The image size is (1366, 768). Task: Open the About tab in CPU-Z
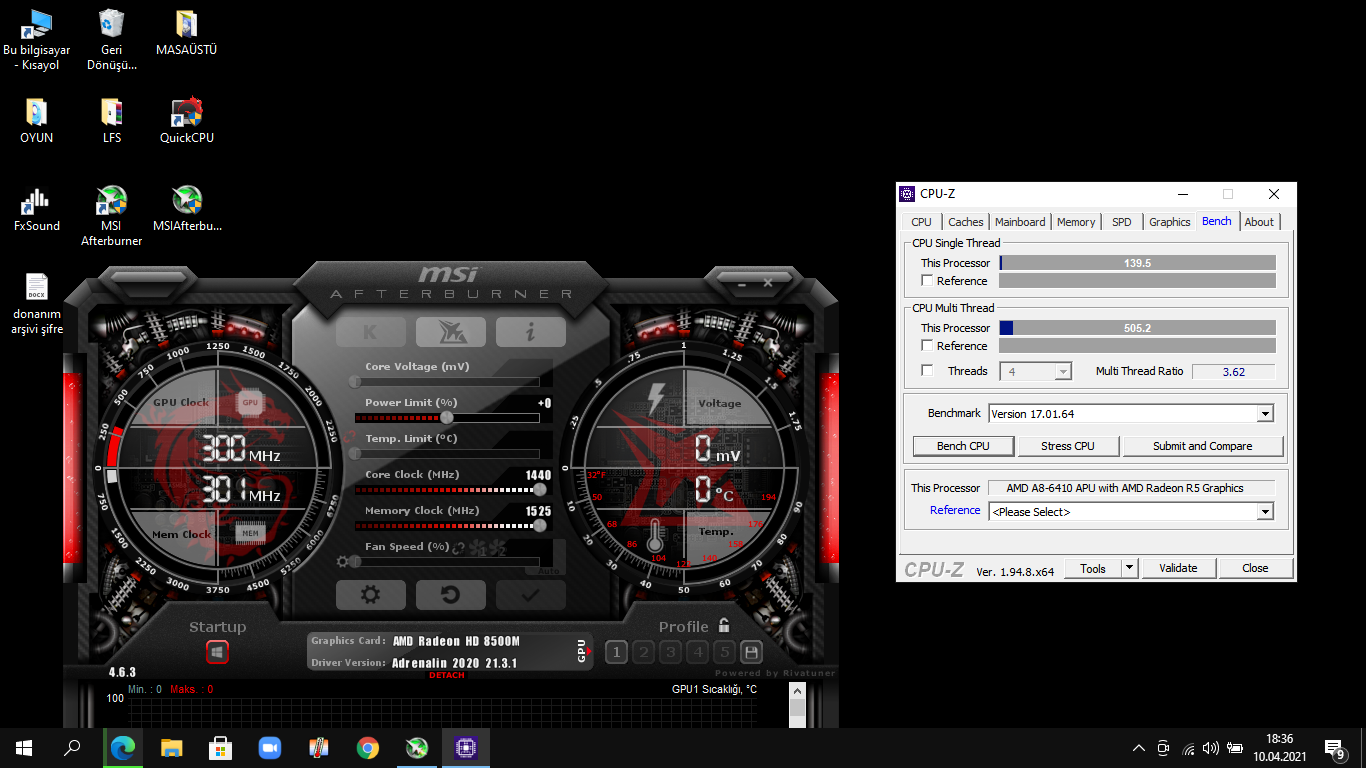[x=1259, y=222]
